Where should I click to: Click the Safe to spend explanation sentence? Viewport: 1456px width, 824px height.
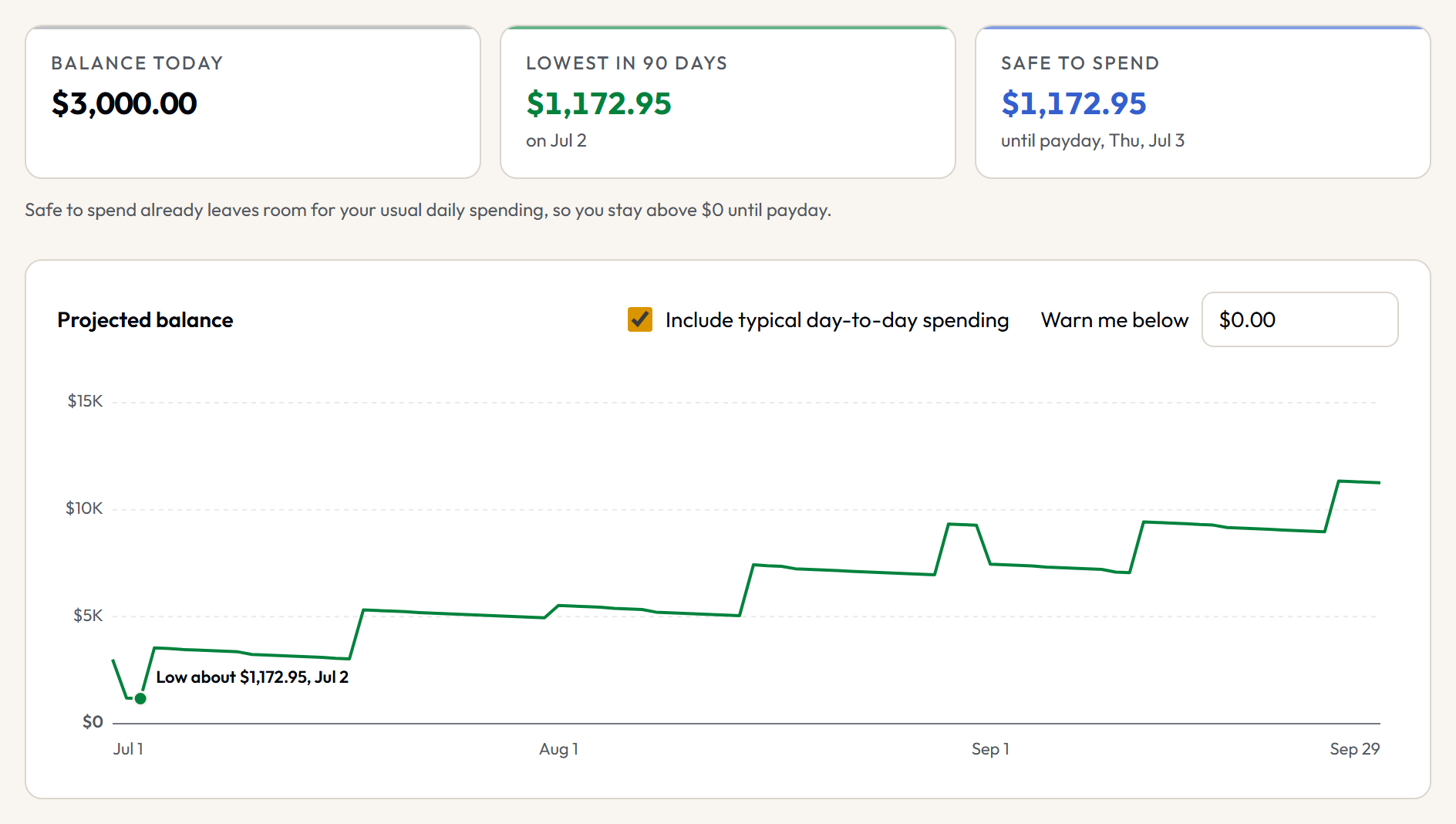click(428, 210)
